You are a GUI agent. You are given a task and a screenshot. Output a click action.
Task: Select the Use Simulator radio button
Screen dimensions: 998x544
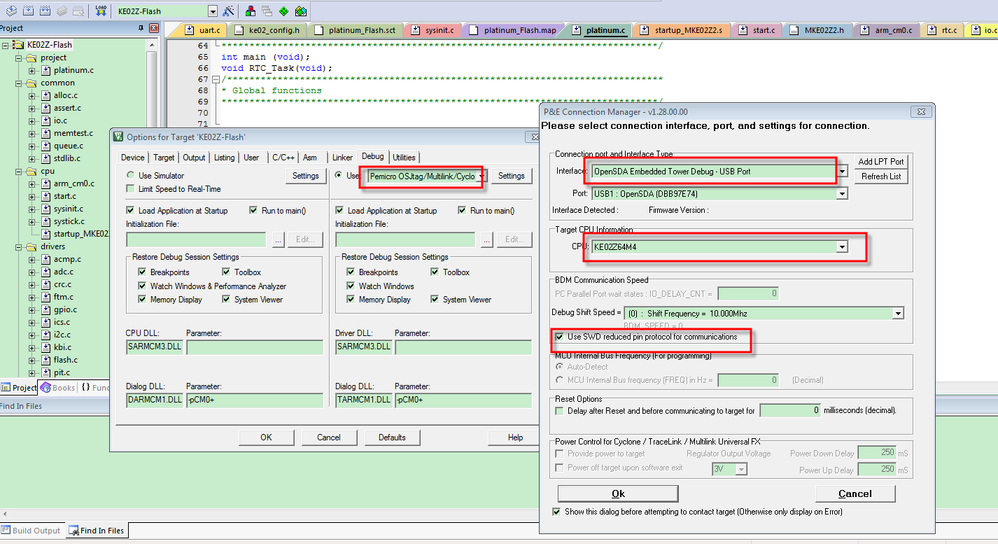[x=130, y=175]
